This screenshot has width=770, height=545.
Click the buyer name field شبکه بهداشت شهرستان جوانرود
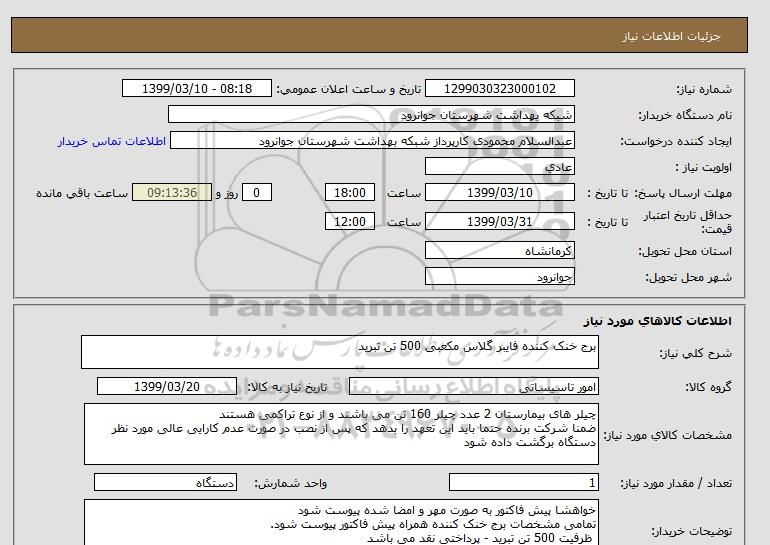[x=371, y=114]
